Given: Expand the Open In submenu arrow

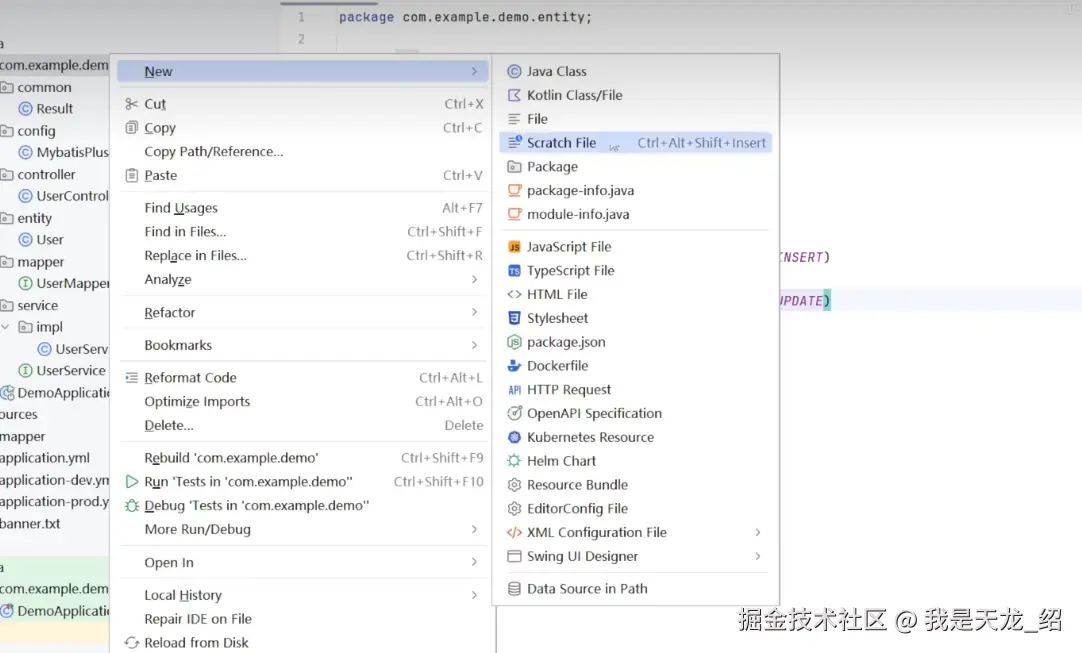Looking at the screenshot, I should tap(474, 562).
